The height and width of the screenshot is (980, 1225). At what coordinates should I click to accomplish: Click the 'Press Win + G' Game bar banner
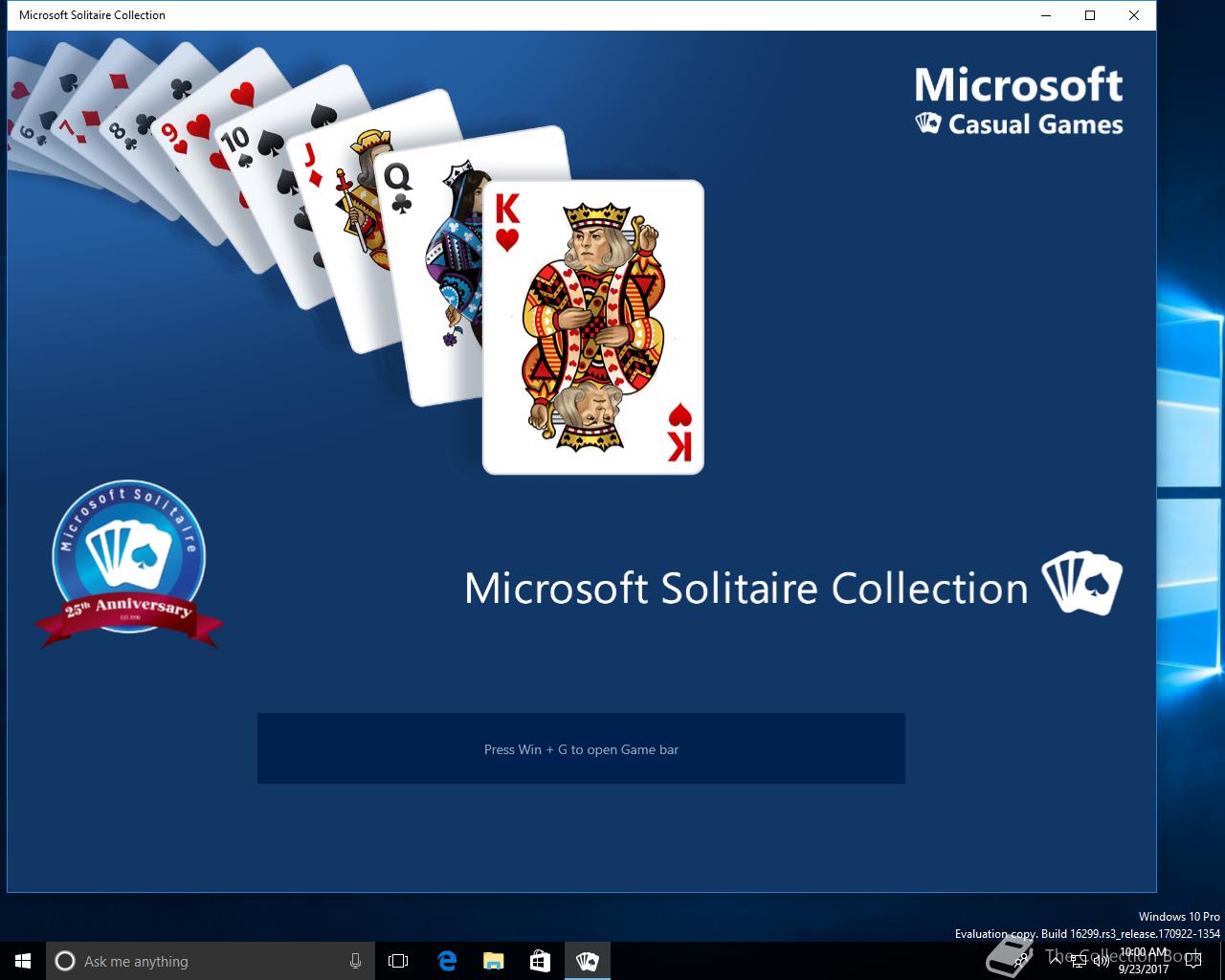point(581,748)
